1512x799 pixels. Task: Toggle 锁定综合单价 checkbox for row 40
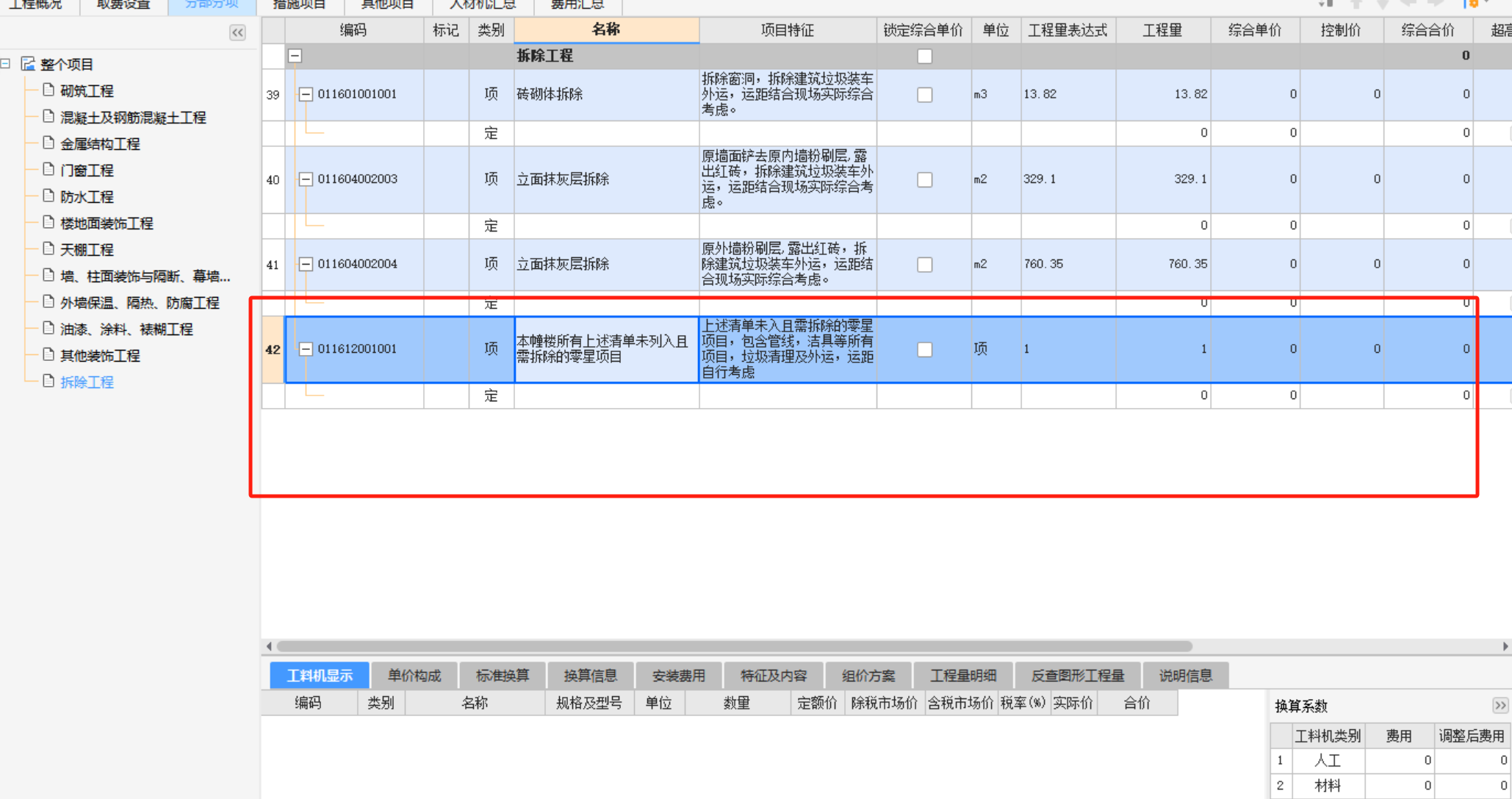[924, 179]
